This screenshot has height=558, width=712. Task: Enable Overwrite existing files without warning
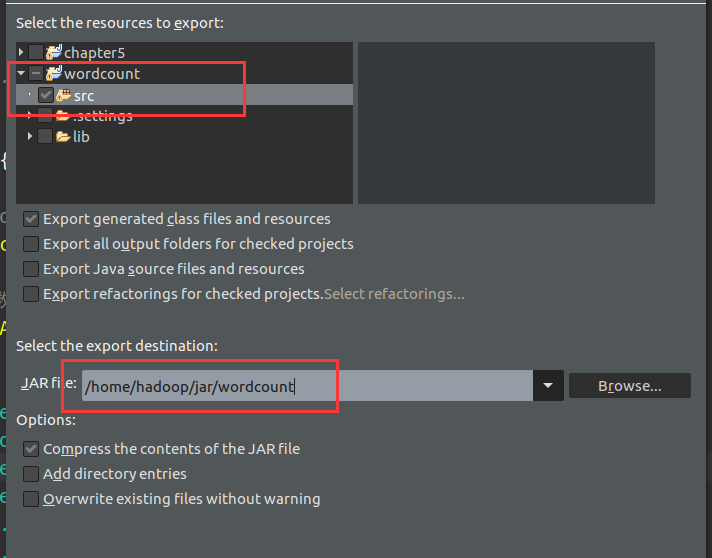[31, 499]
